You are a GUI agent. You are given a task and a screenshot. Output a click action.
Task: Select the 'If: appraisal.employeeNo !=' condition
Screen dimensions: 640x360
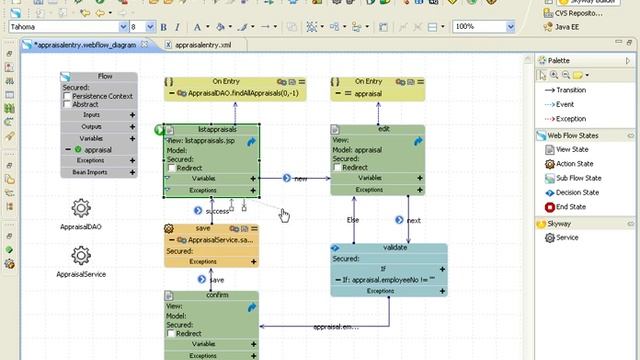point(389,280)
